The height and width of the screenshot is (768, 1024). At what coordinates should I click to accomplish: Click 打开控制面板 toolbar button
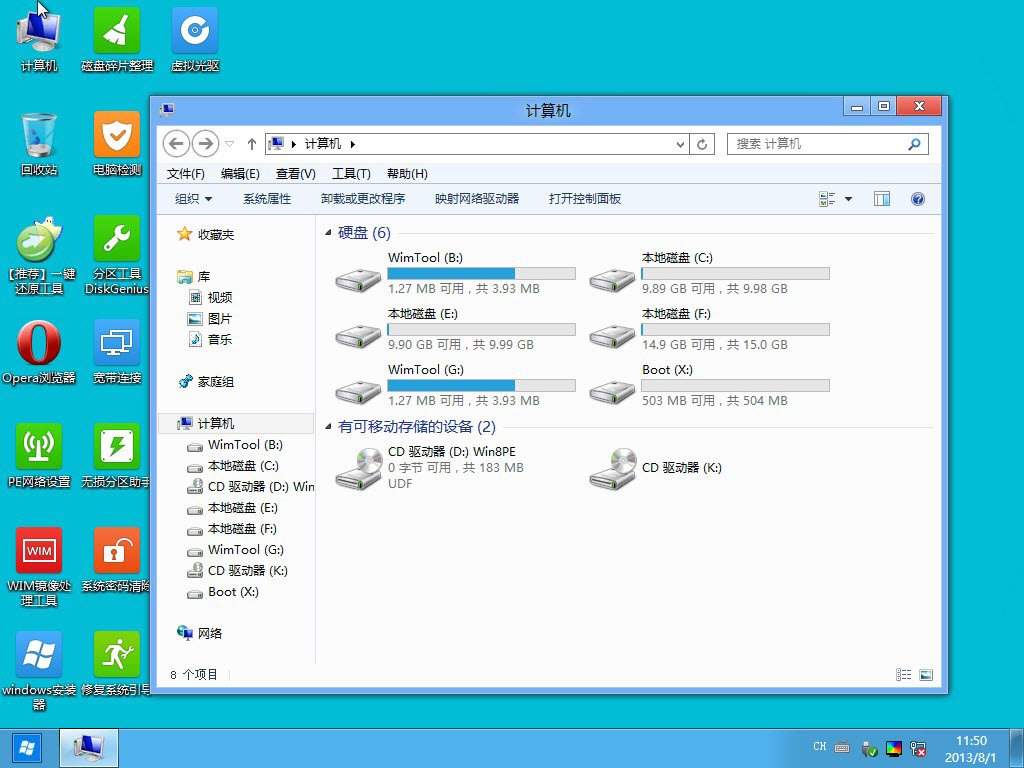click(584, 199)
